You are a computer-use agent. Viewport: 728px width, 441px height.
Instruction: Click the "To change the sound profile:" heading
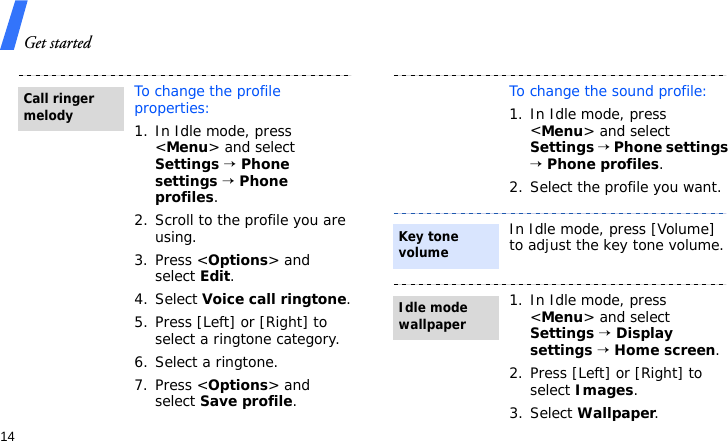(x=607, y=91)
